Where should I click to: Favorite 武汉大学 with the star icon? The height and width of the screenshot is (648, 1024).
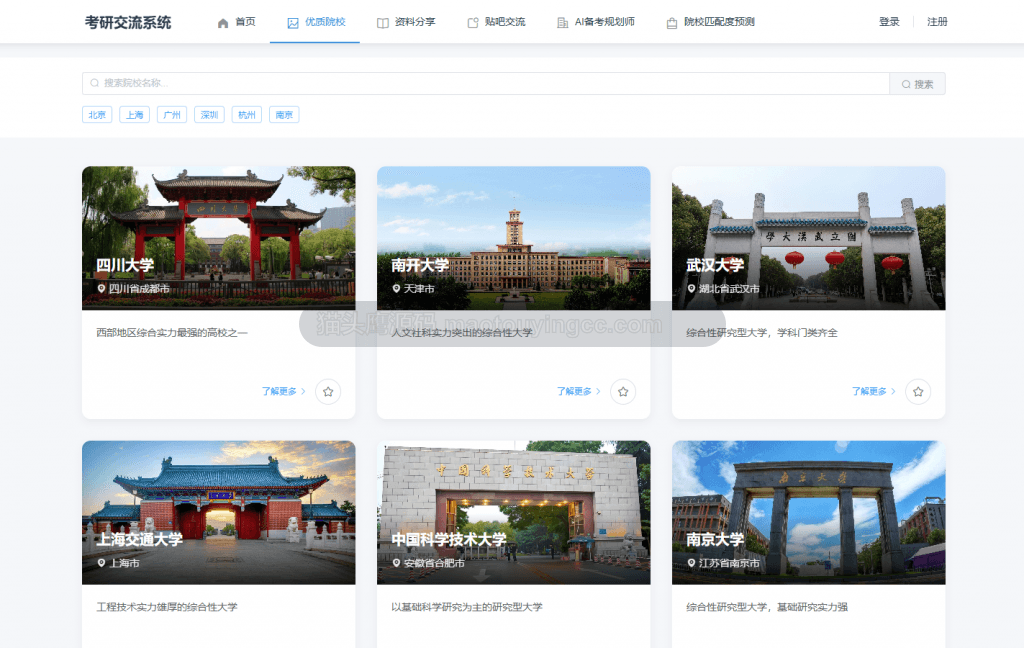coord(918,392)
